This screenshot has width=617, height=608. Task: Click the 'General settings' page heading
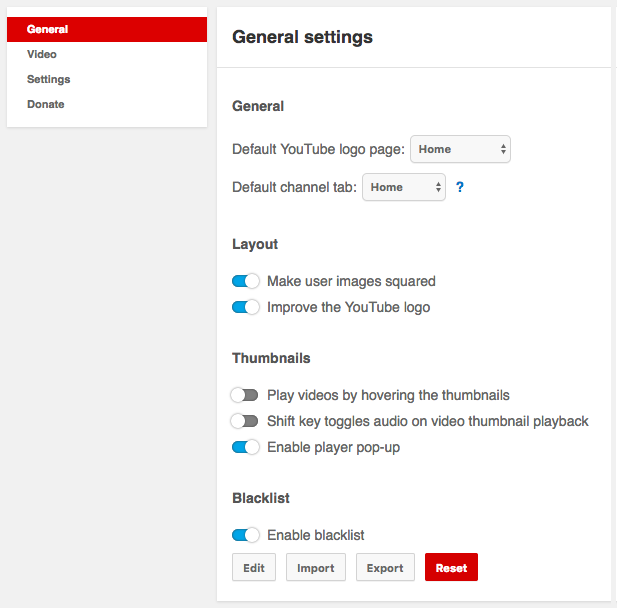[x=302, y=37]
